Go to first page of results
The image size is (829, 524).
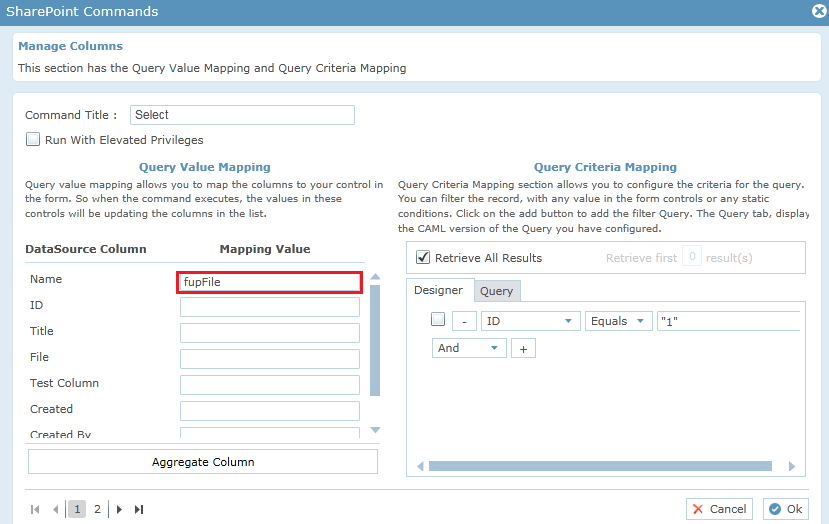[35, 509]
